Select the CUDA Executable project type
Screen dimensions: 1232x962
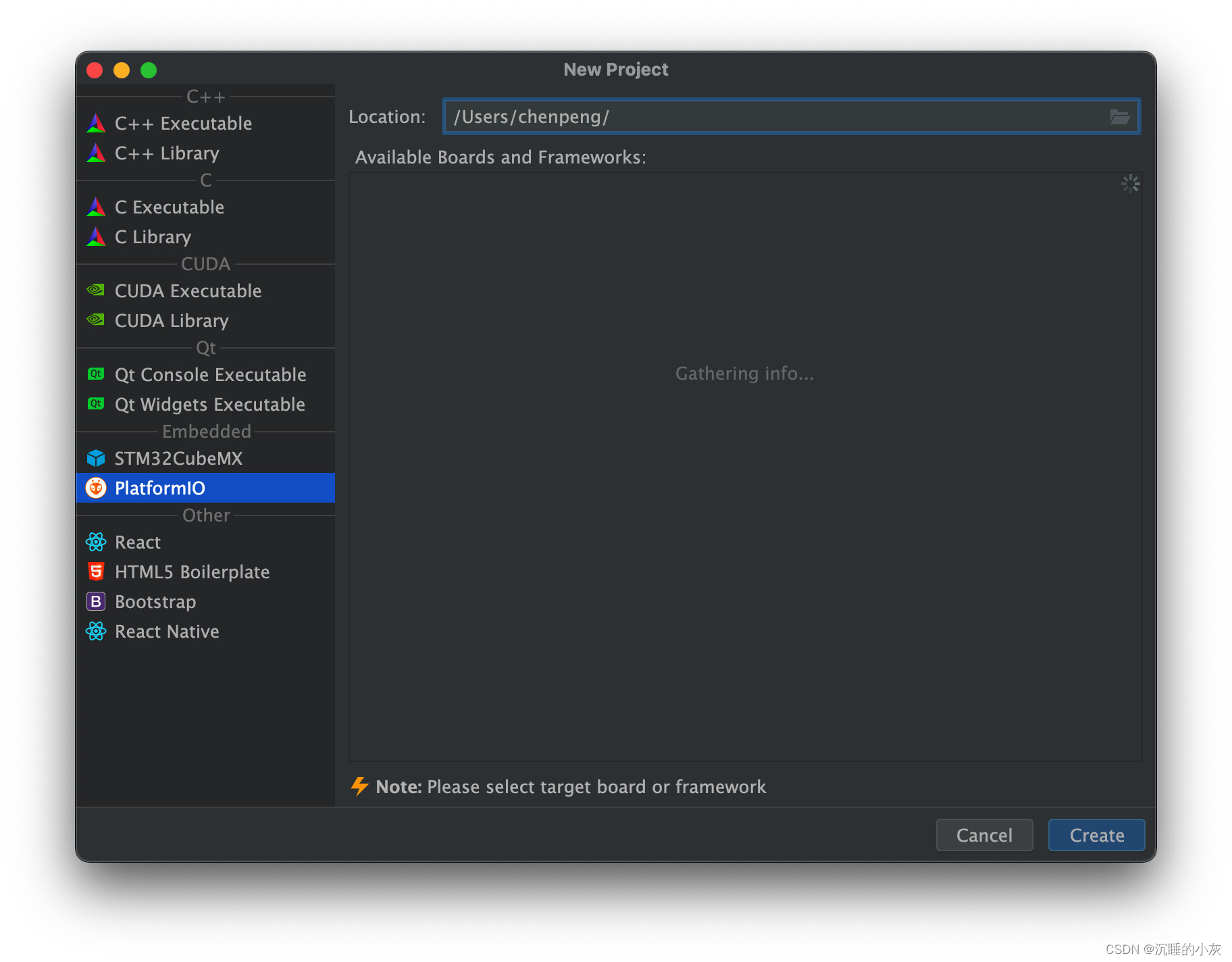pos(205,290)
